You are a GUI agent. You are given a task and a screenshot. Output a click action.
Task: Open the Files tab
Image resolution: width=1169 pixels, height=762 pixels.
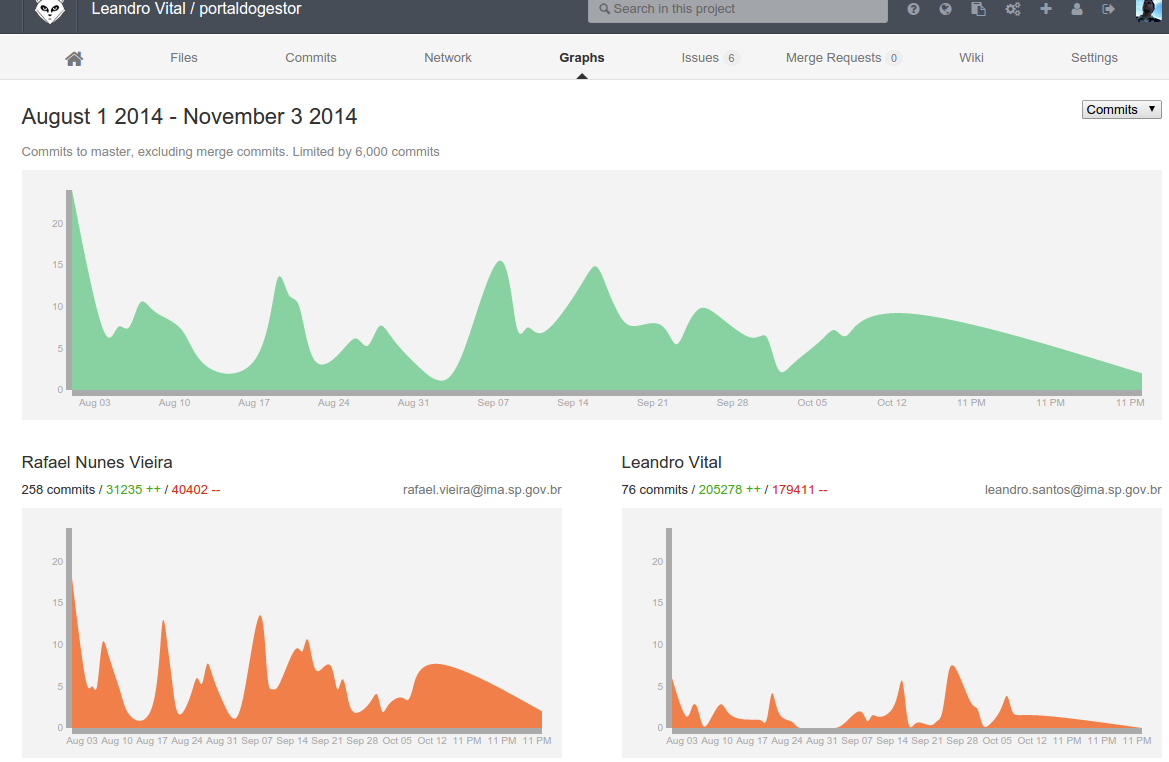(x=183, y=57)
